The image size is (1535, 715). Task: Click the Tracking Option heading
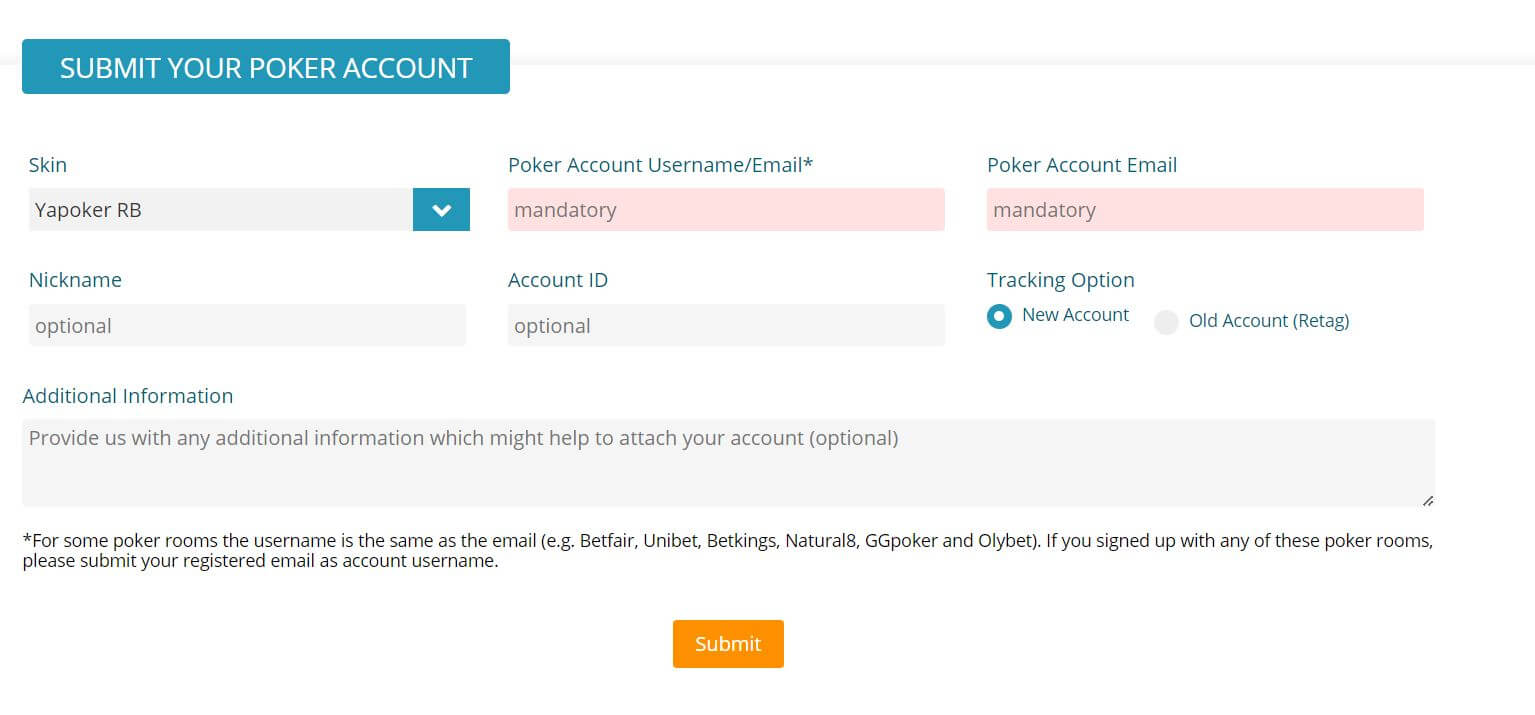point(1060,280)
